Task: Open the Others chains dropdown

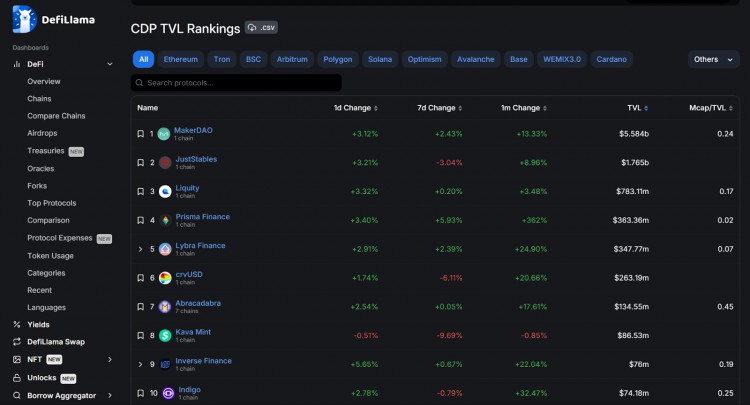Action: (712, 59)
